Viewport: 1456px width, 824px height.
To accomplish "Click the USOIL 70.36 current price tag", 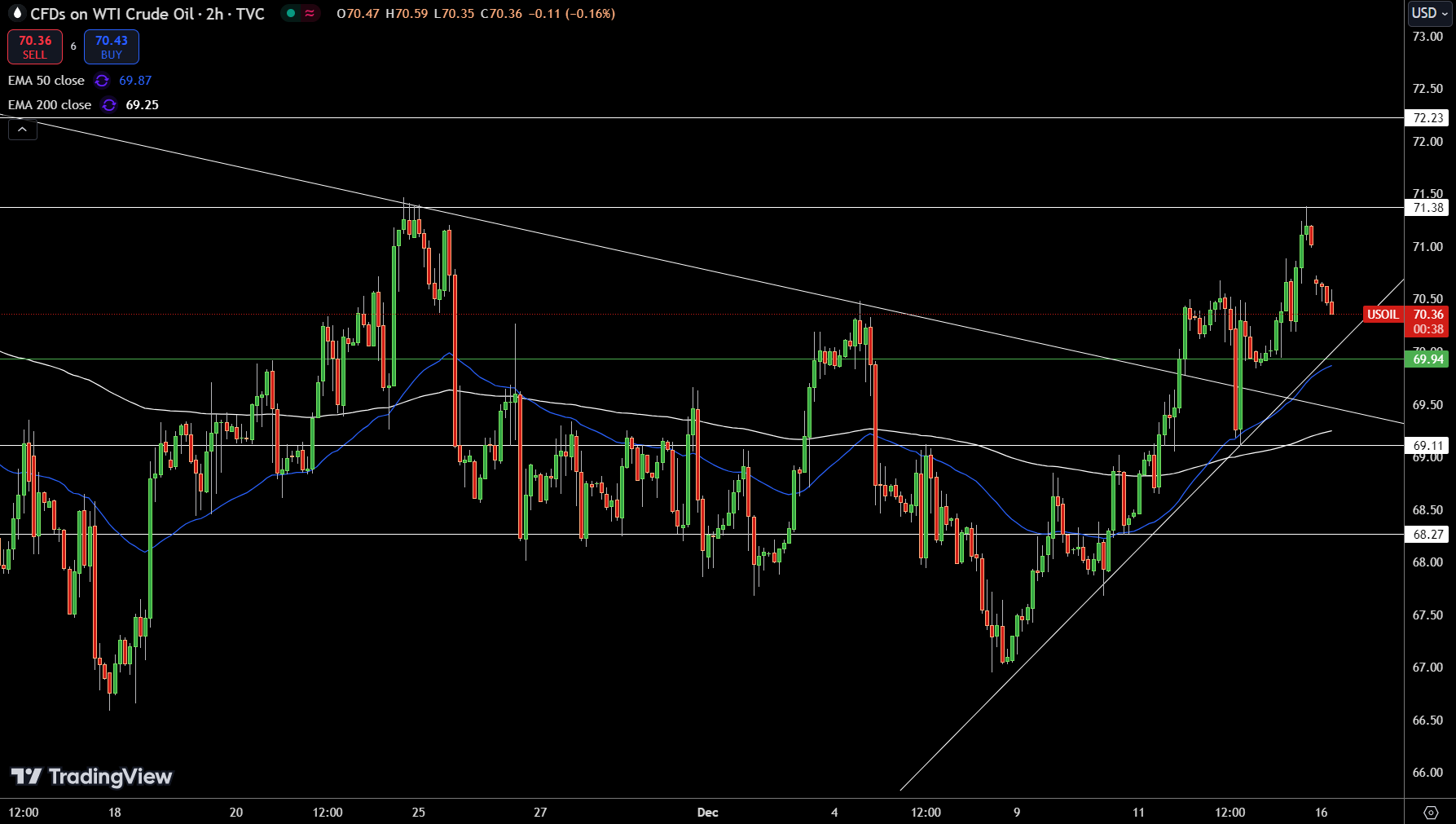I will pos(1405,315).
